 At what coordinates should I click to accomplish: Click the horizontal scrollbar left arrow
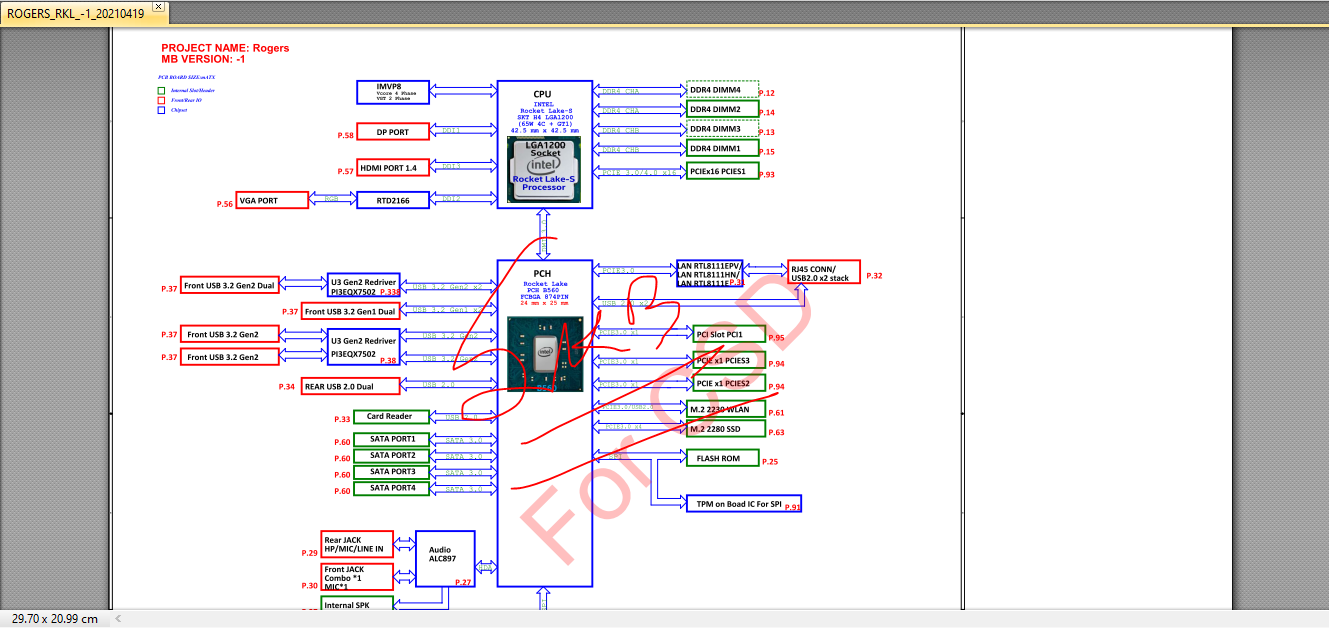pyautogui.click(x=118, y=619)
